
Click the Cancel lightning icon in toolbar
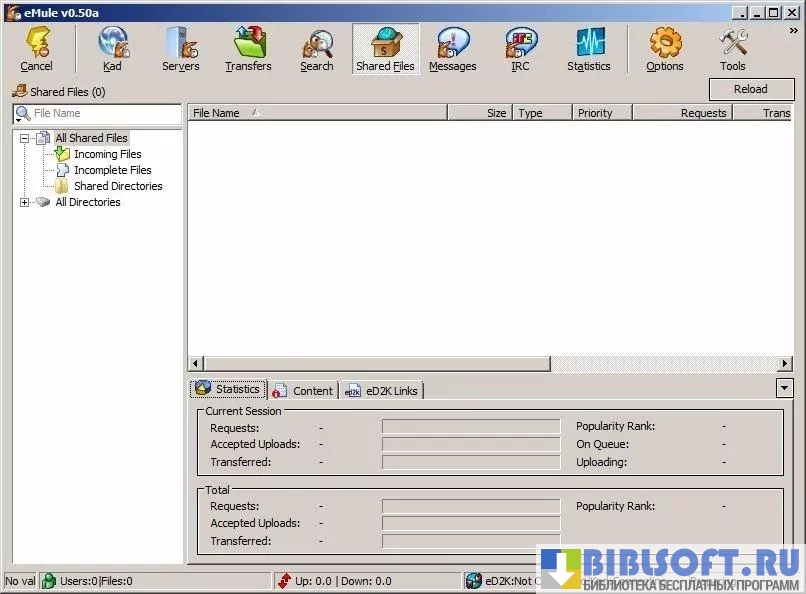point(37,49)
